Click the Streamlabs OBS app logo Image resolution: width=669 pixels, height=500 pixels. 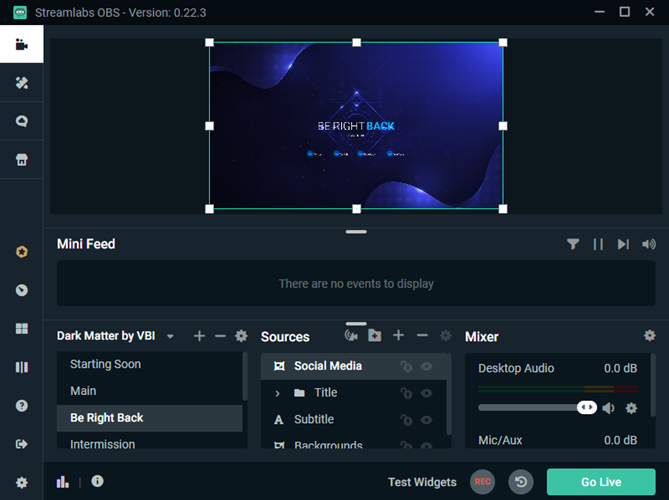pos(20,12)
